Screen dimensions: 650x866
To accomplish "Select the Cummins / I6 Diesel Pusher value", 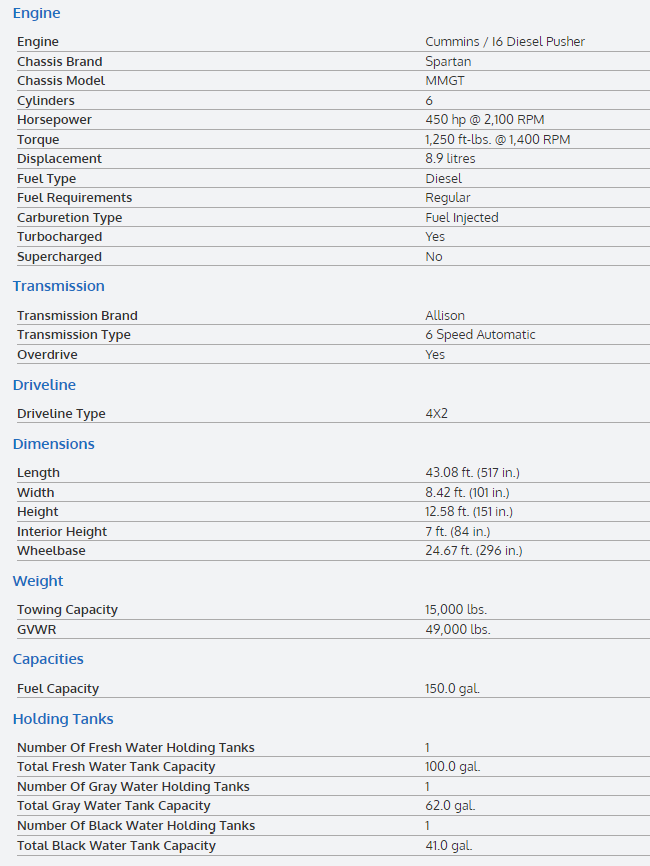I will [505, 42].
